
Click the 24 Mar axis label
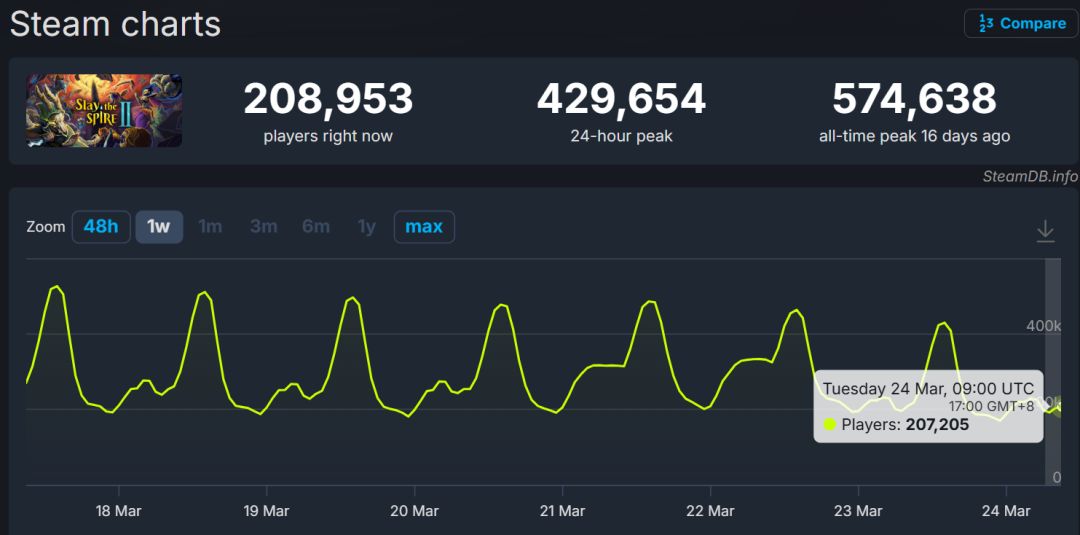pyautogui.click(x=1006, y=511)
